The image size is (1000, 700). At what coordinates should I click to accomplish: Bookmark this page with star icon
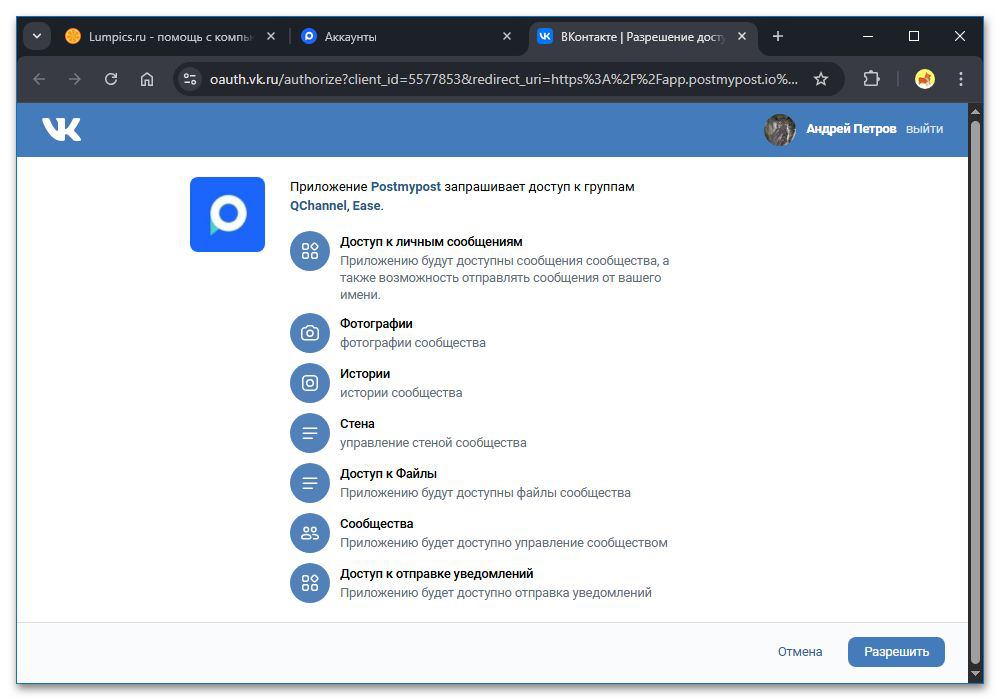(x=821, y=79)
